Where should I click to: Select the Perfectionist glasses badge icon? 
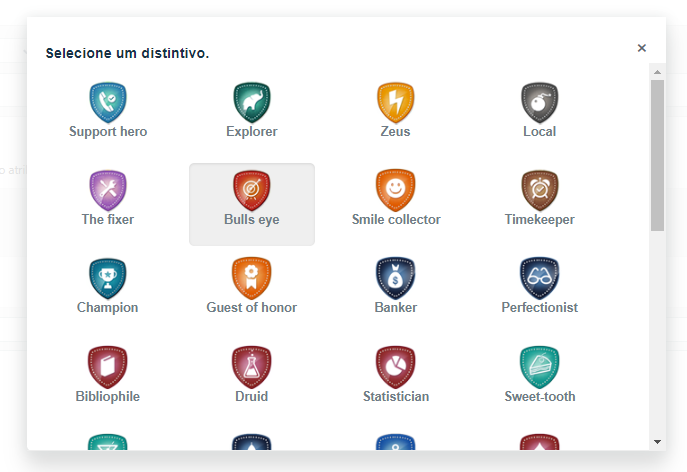[x=539, y=278]
